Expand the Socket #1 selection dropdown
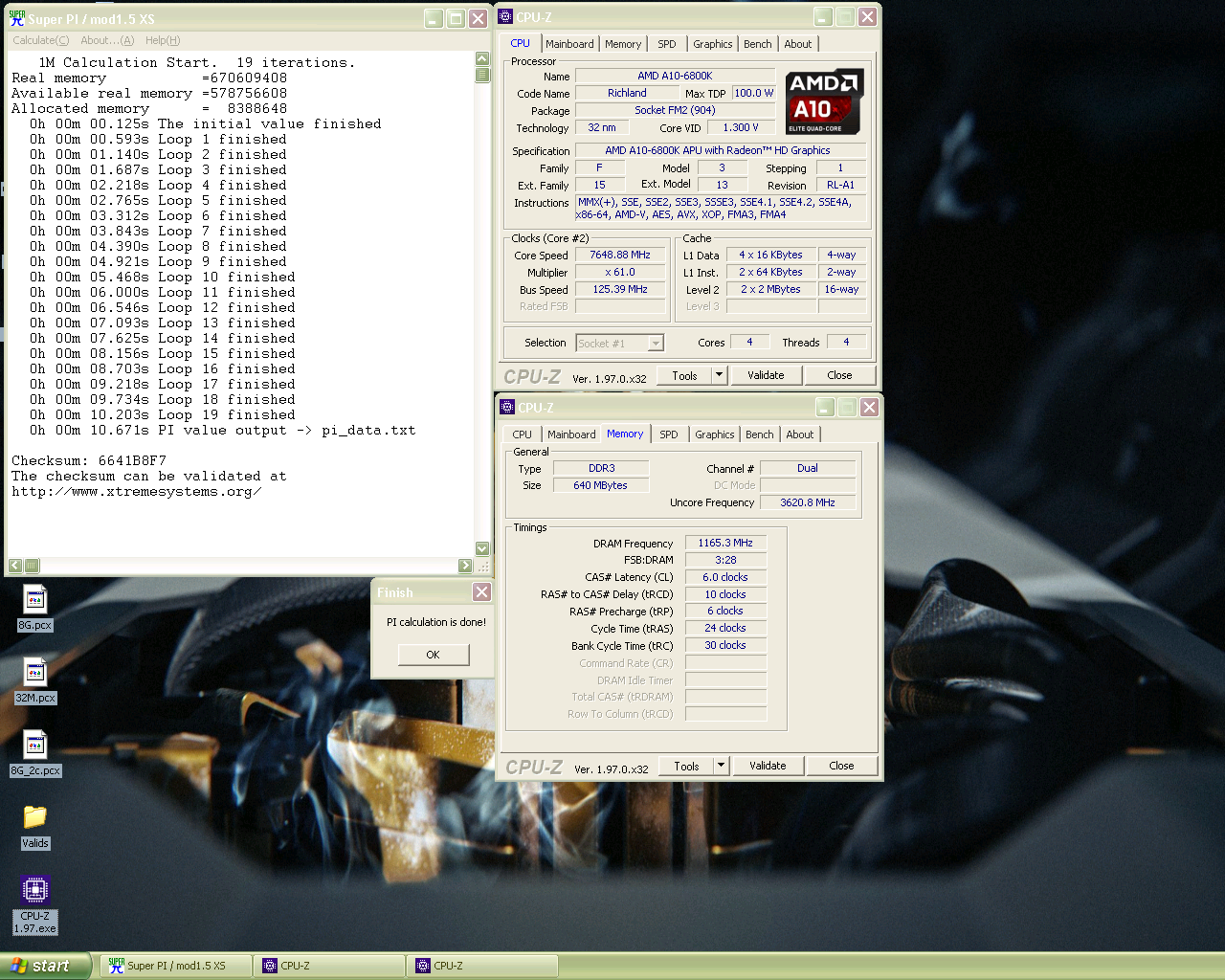Screen dimensions: 1225x980 pos(656,344)
